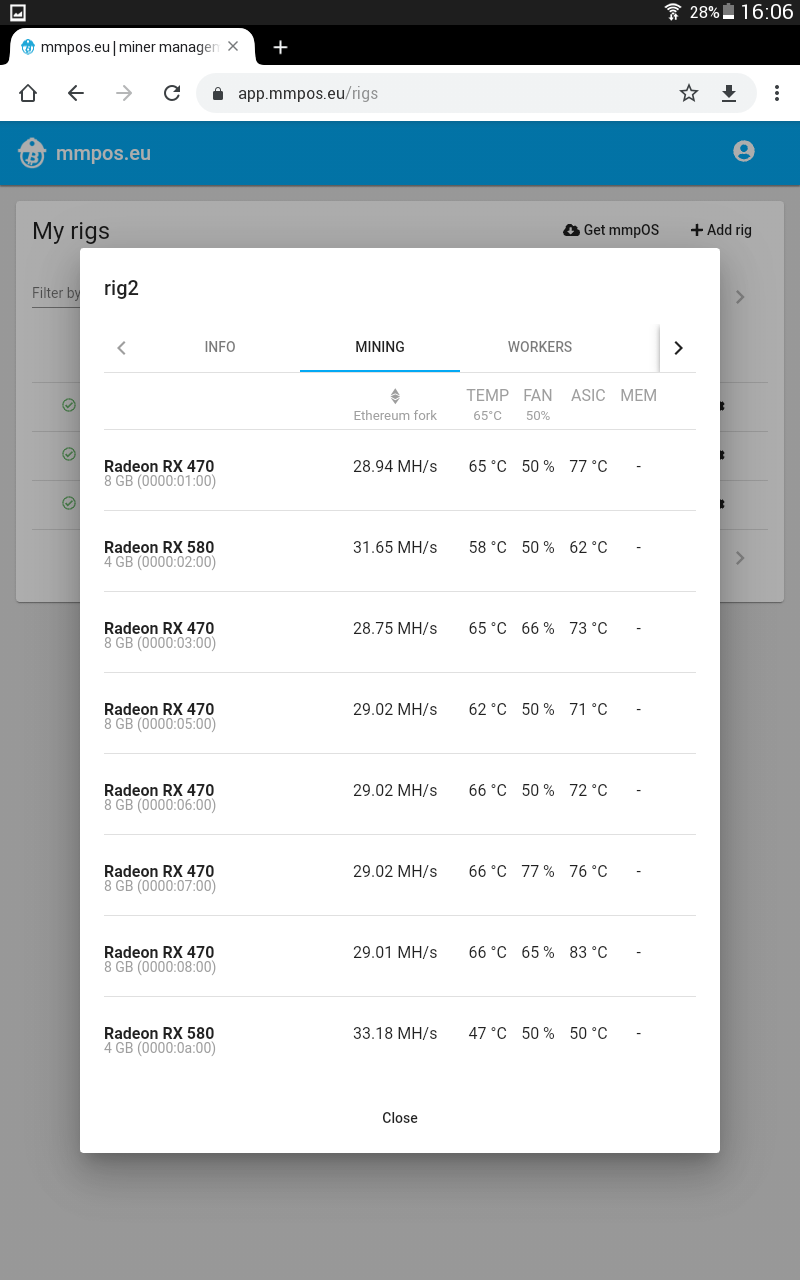Click the 77 % fan speed value
Screen dimensions: 800x1280
[538, 871]
